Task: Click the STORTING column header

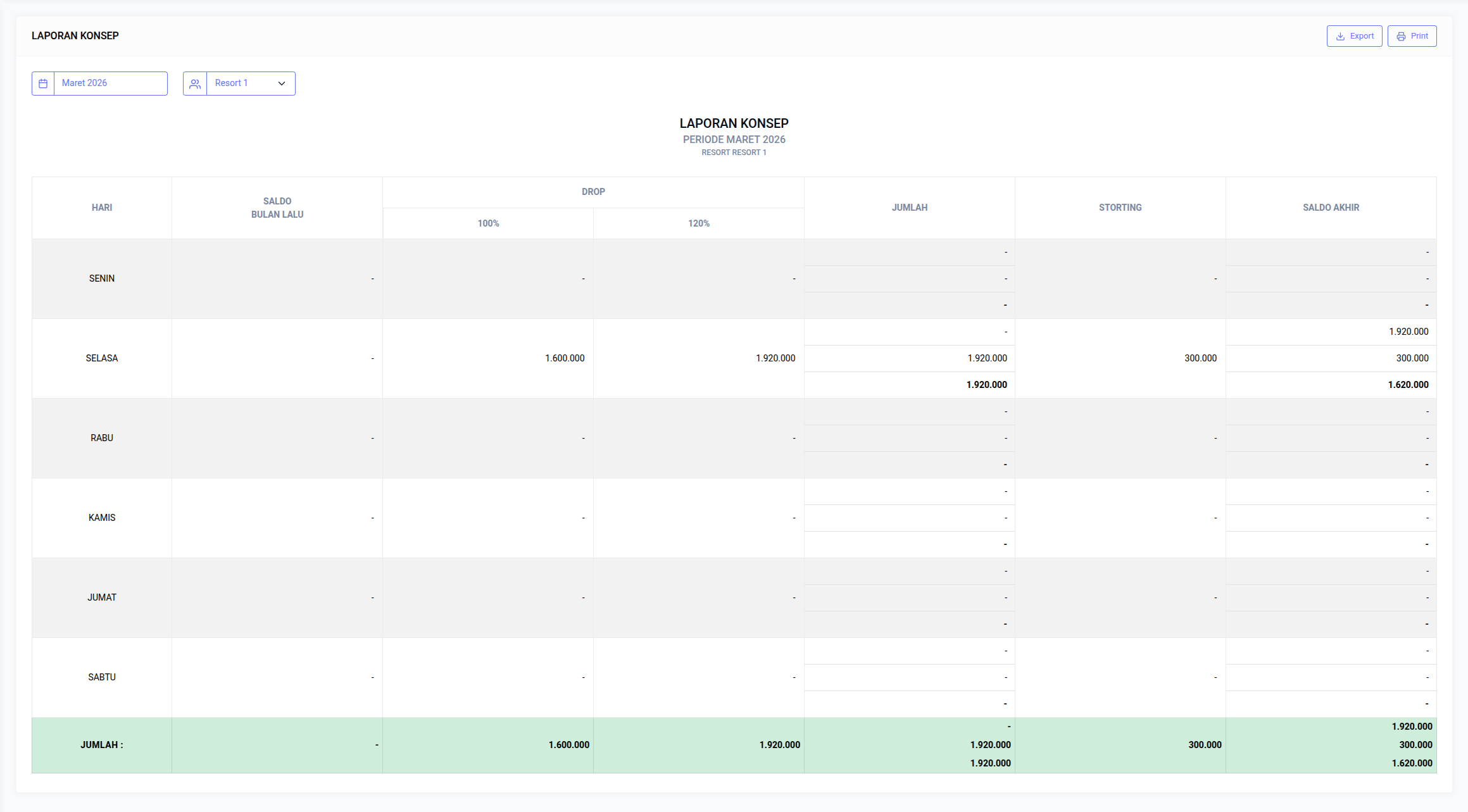Action: coord(1120,208)
